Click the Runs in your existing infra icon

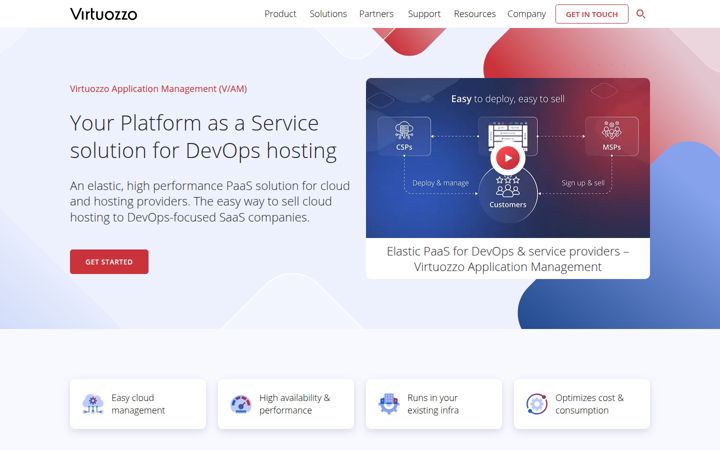tap(388, 404)
